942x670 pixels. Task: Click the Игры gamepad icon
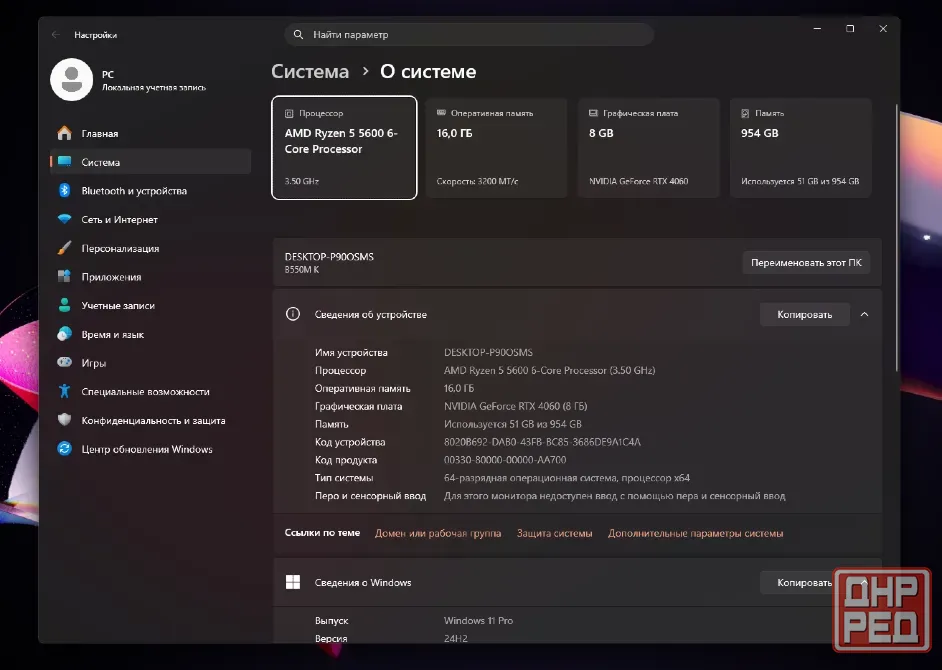coord(64,362)
